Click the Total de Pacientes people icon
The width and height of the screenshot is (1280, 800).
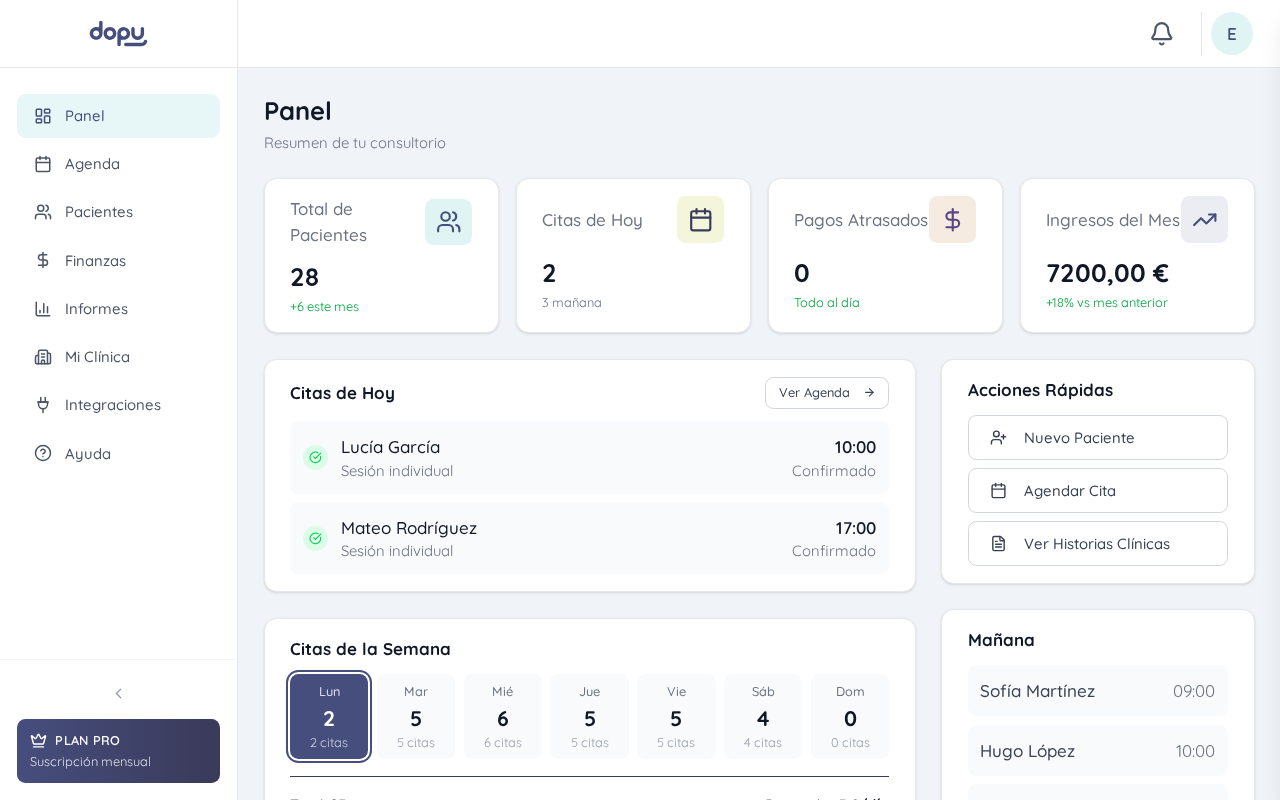[x=448, y=222]
